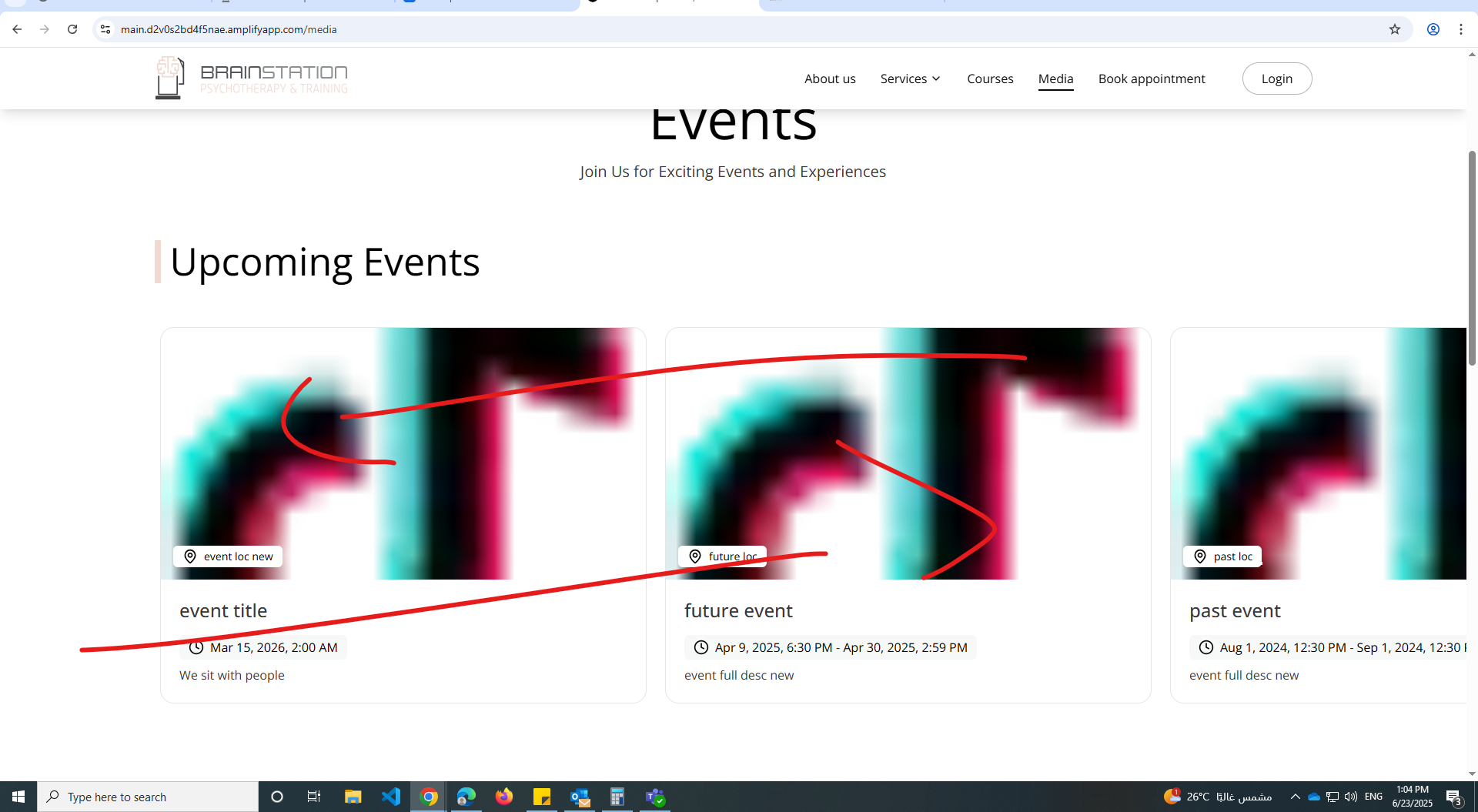The height and width of the screenshot is (812, 1478).
Task: Expand the Services dropdown menu
Action: click(x=911, y=79)
